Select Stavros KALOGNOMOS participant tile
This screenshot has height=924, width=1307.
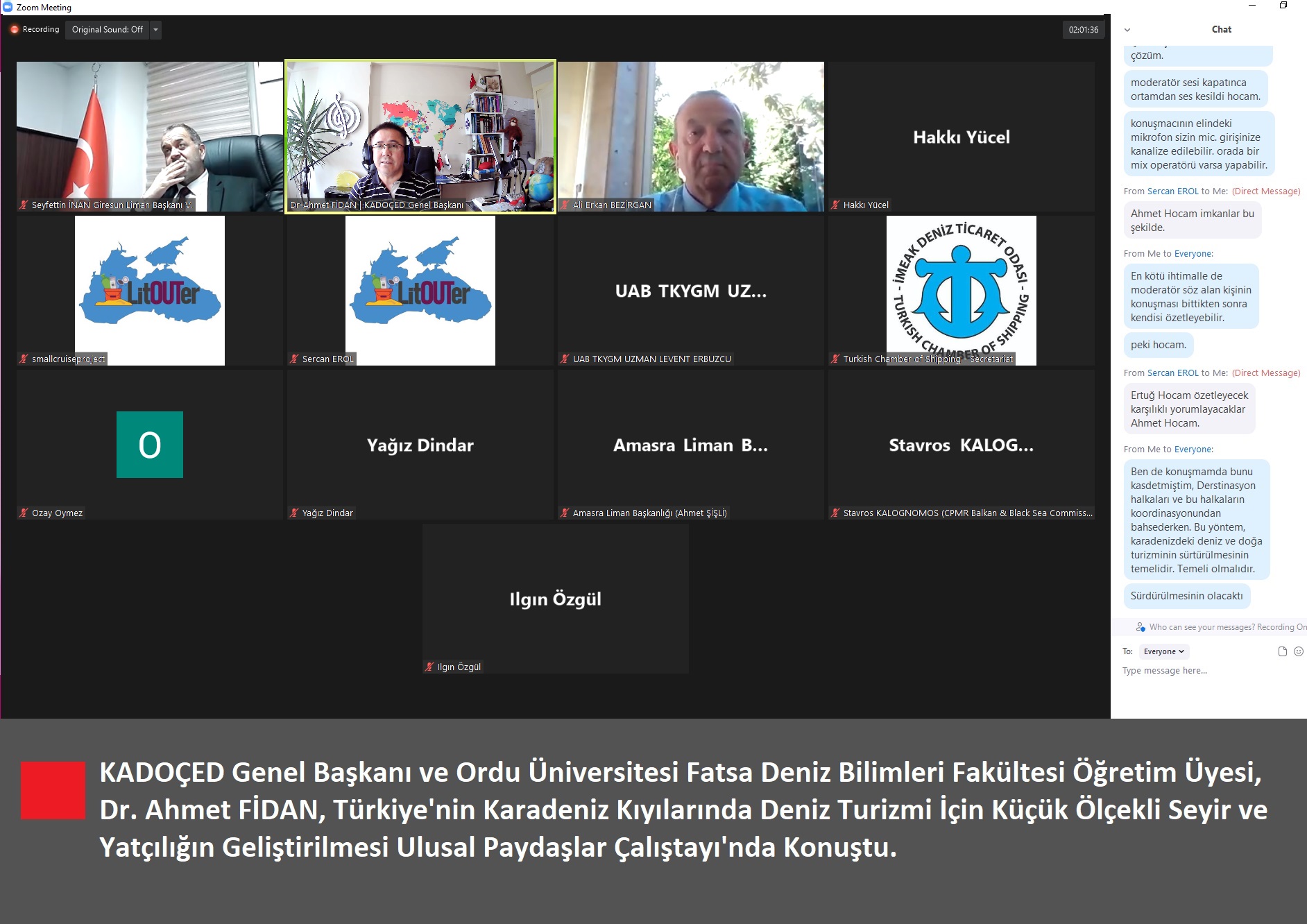[962, 445]
